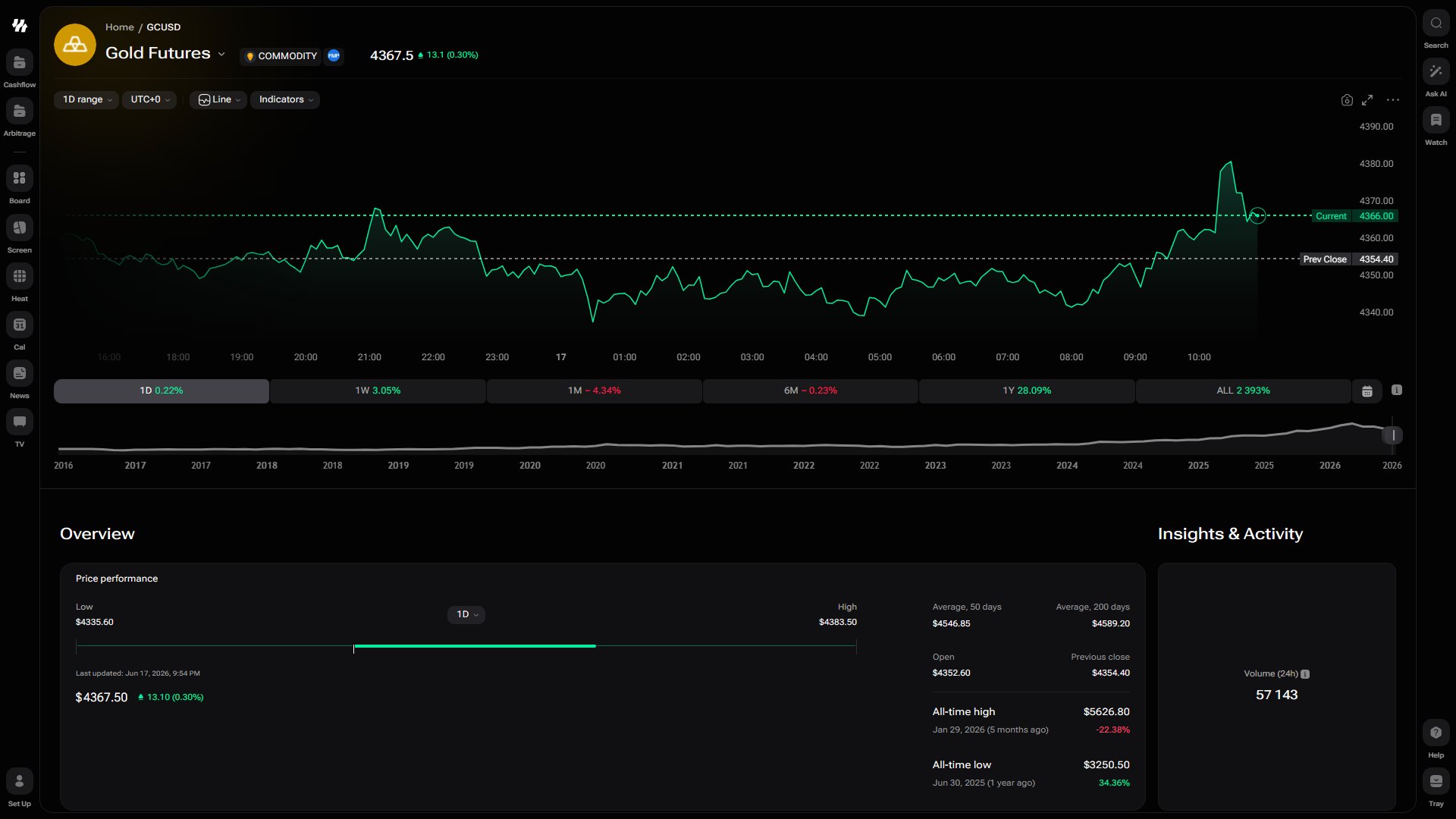1456x819 pixels.
Task: Click the All-time low $3250.50 value
Action: [1106, 765]
